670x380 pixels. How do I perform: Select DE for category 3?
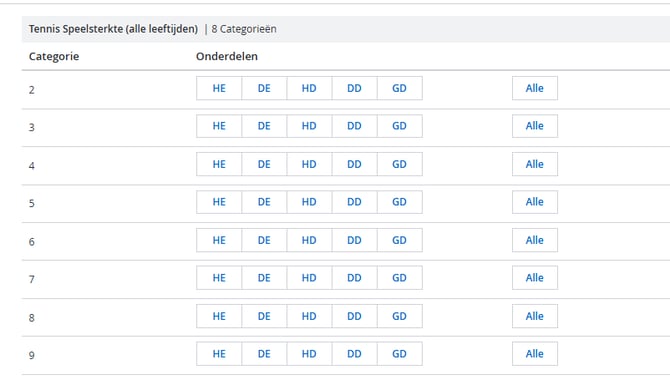point(264,126)
